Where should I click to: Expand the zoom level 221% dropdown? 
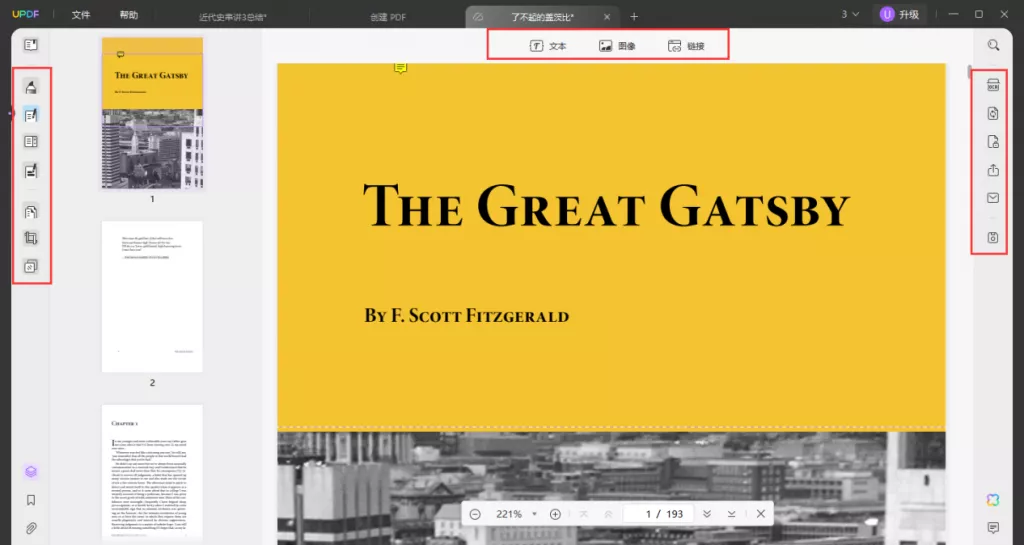[x=534, y=514]
